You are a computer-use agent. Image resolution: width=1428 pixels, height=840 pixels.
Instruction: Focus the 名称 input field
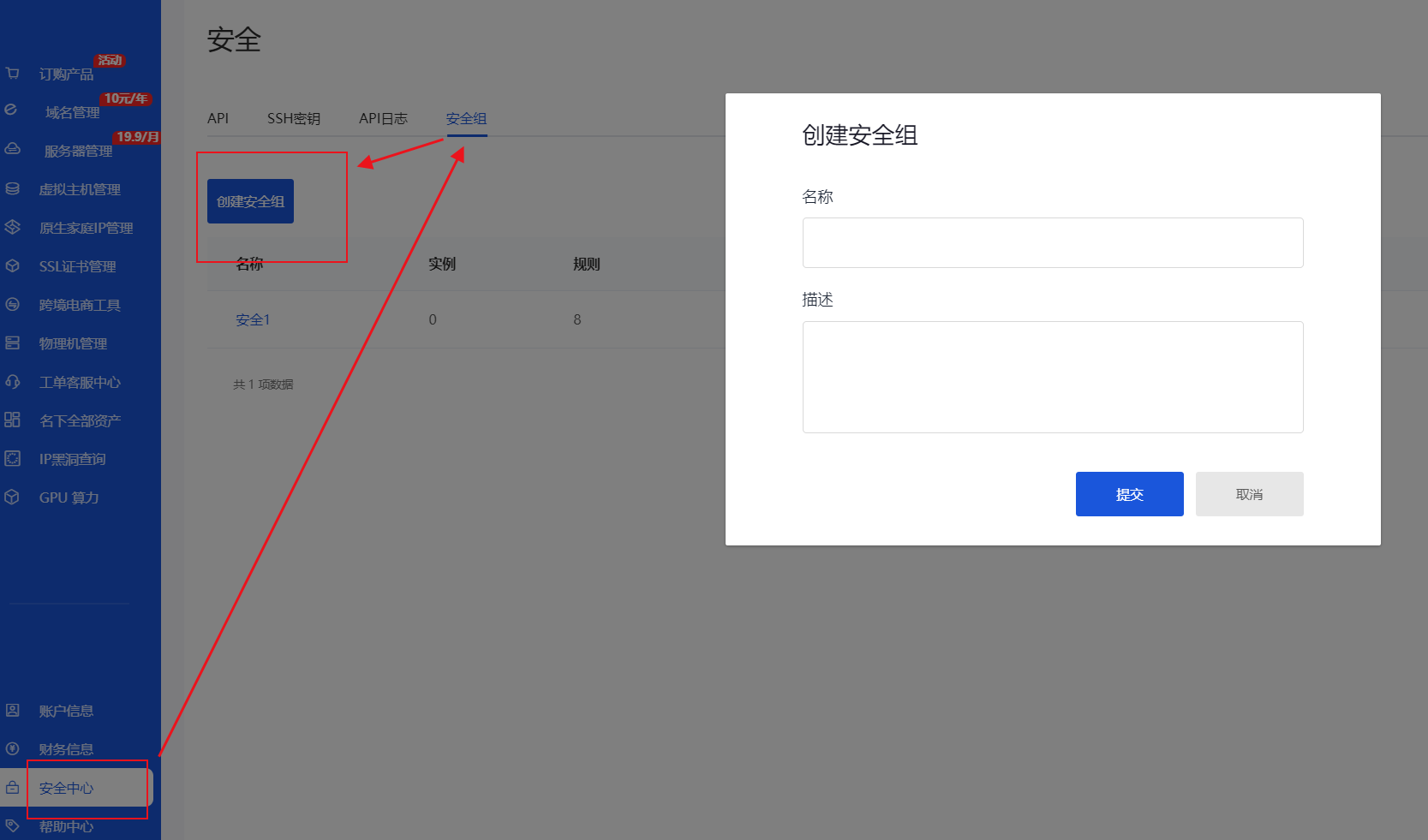click(1053, 242)
